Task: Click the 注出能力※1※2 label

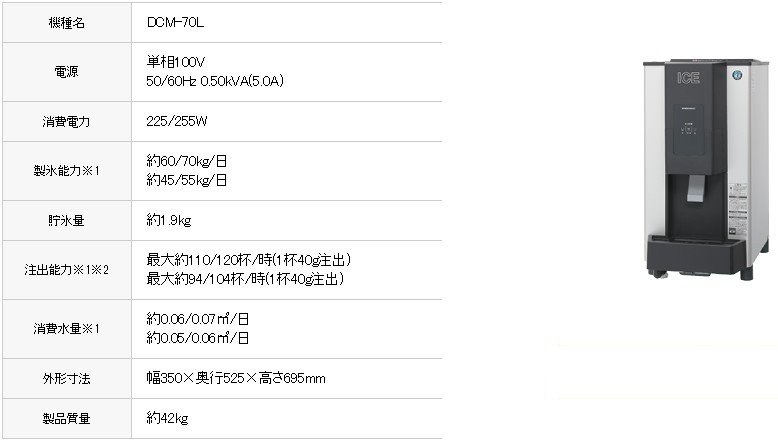Action: click(x=66, y=269)
